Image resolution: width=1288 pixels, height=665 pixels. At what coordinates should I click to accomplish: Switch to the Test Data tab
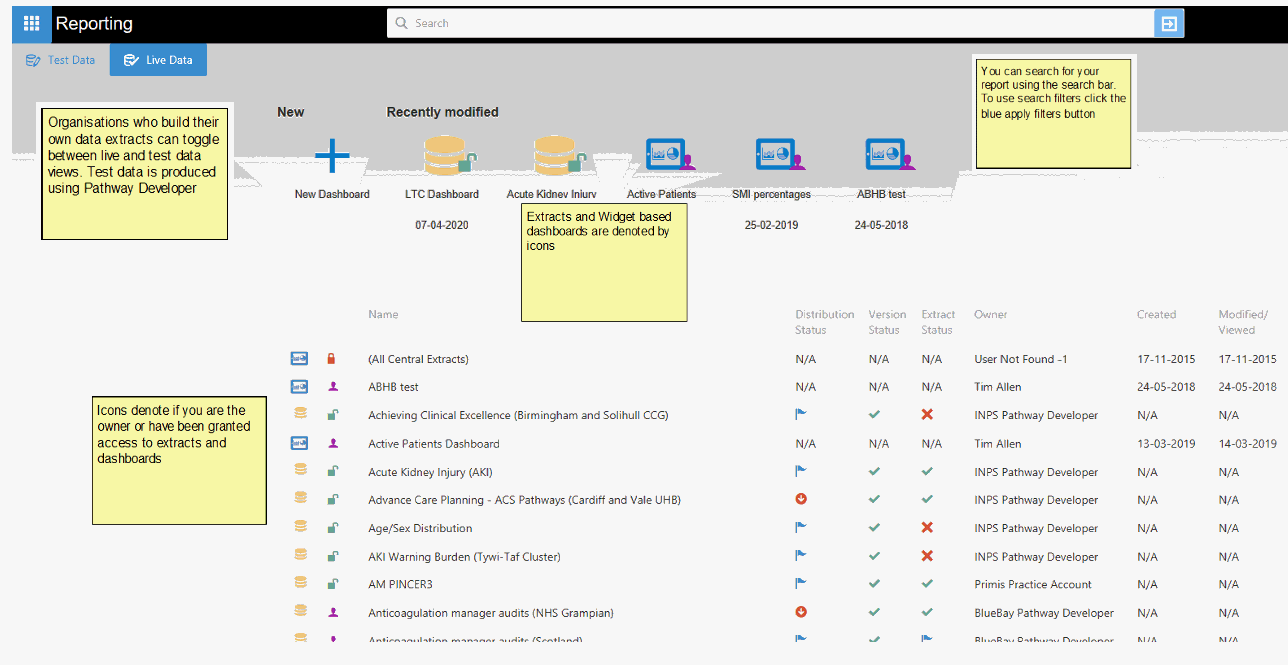pos(61,60)
